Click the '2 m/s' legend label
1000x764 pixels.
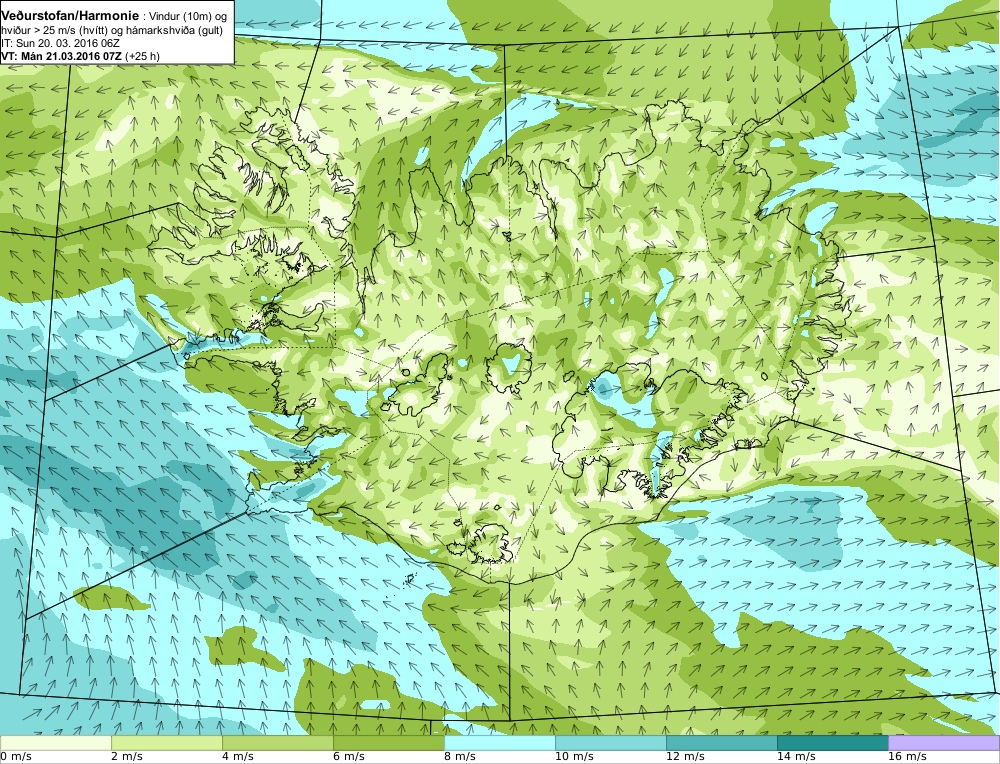pos(128,757)
